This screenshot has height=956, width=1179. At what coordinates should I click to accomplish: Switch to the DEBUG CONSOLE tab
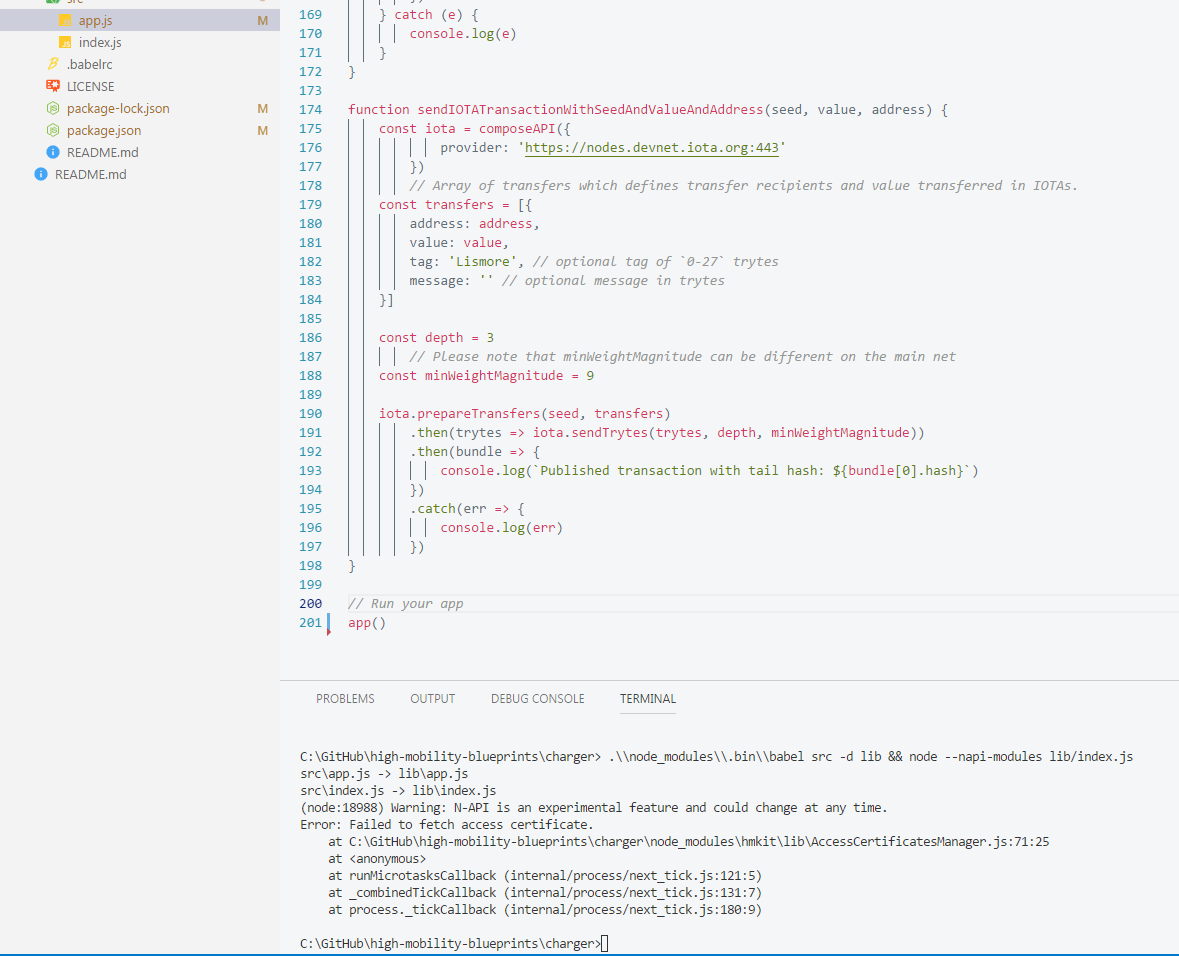coord(537,698)
